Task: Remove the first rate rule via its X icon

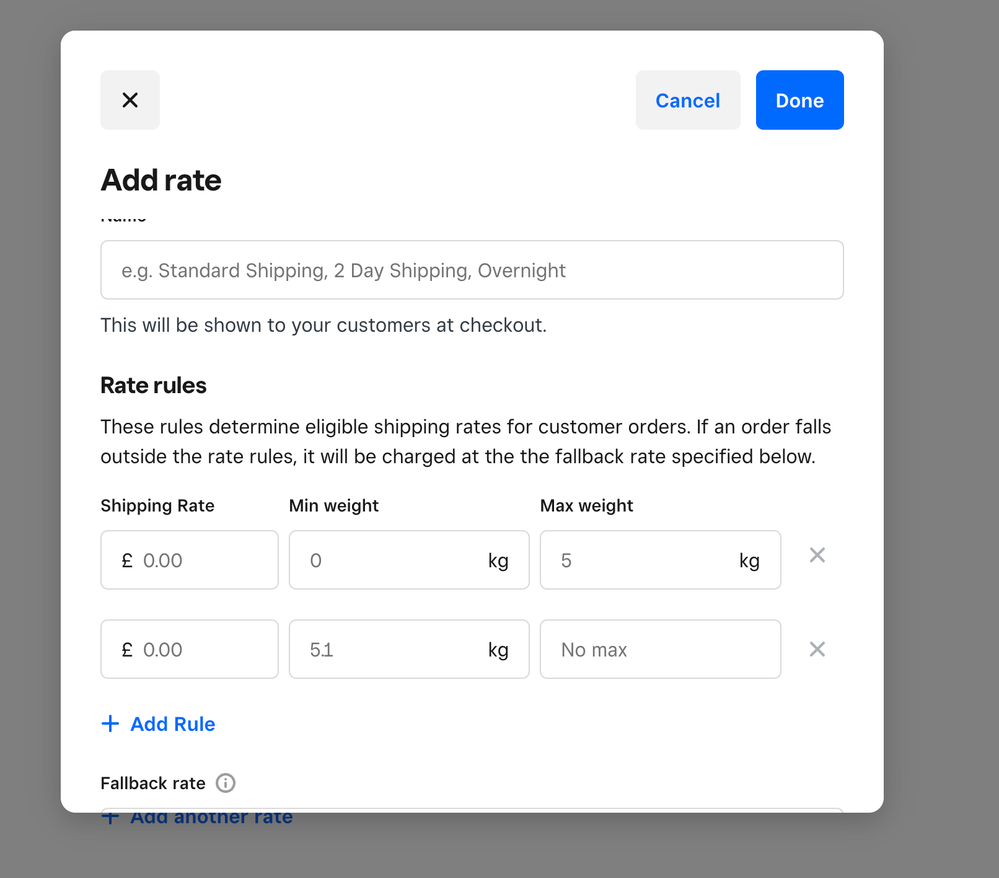Action: 817,555
